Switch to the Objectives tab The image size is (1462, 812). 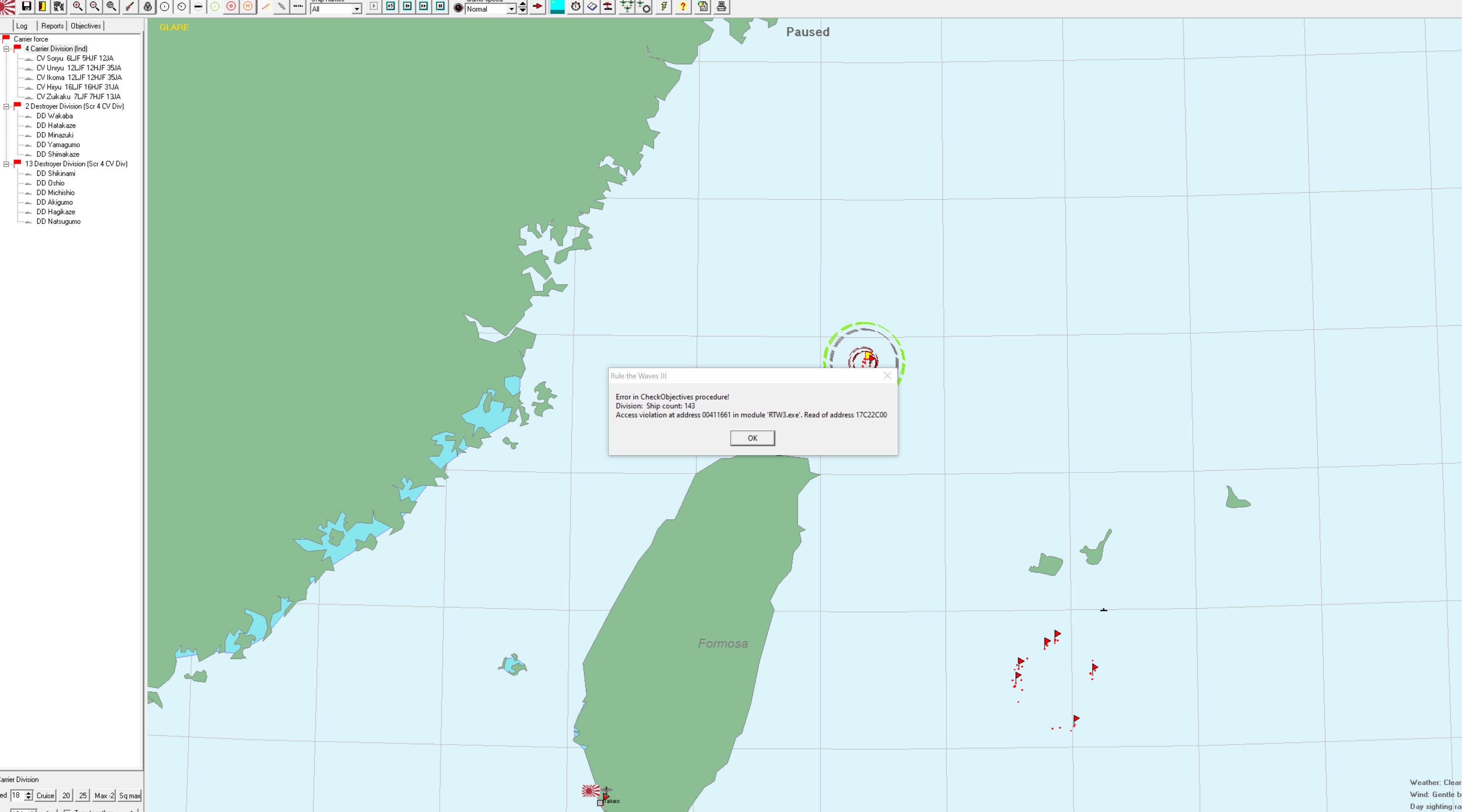[x=86, y=26]
